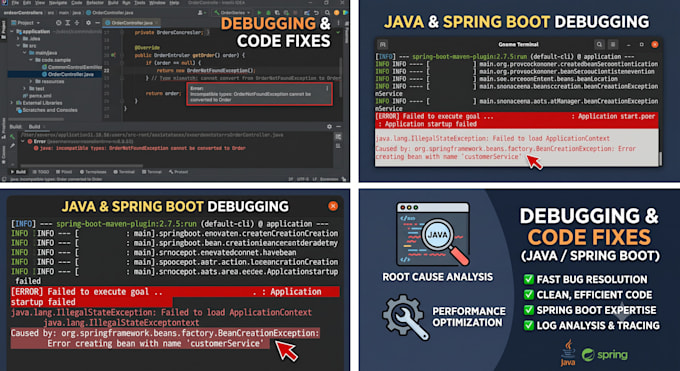Close the orange button on bottom-left debugging panel
The image size is (680, 371).
click(333, 206)
